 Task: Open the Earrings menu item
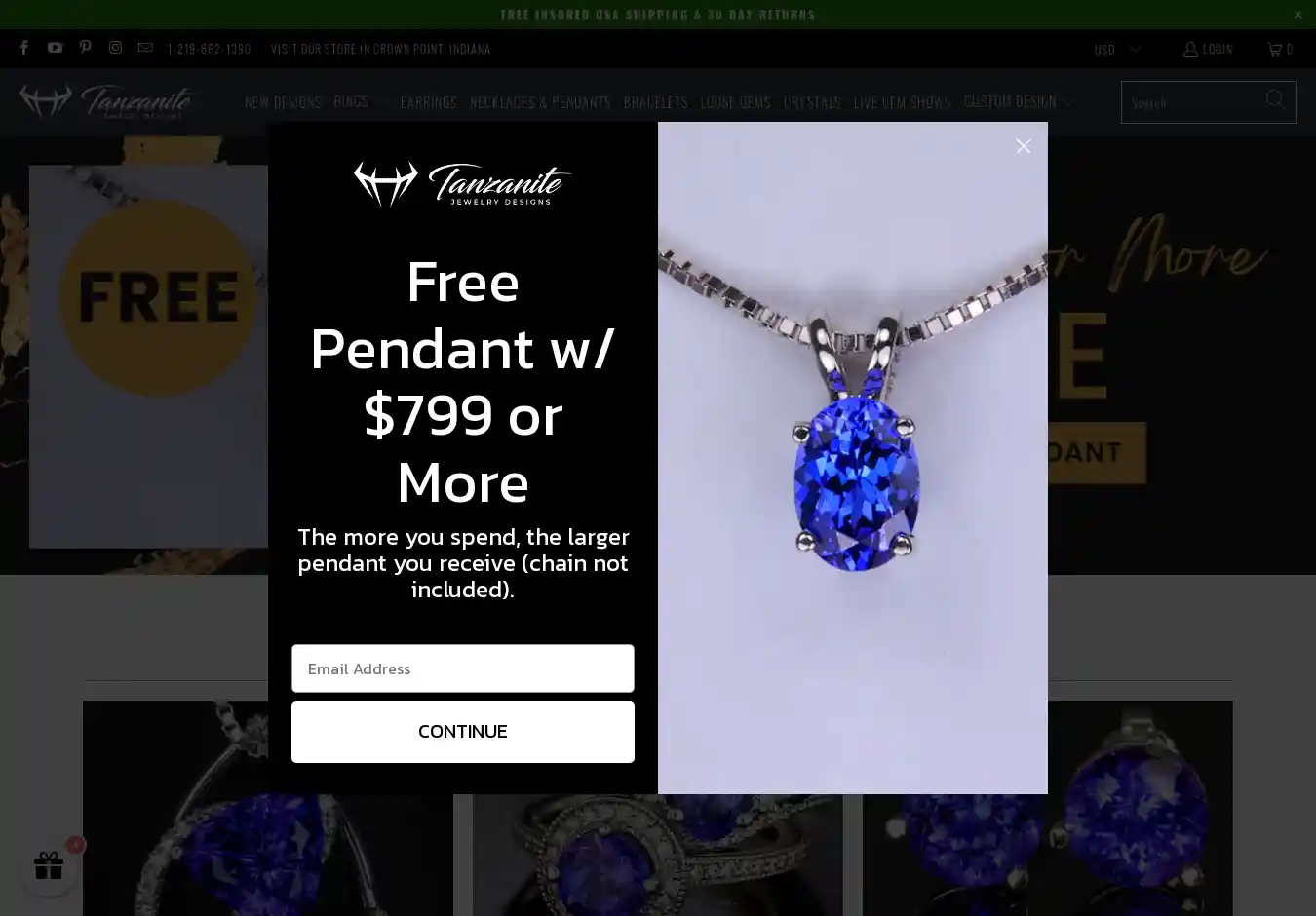coord(428,102)
